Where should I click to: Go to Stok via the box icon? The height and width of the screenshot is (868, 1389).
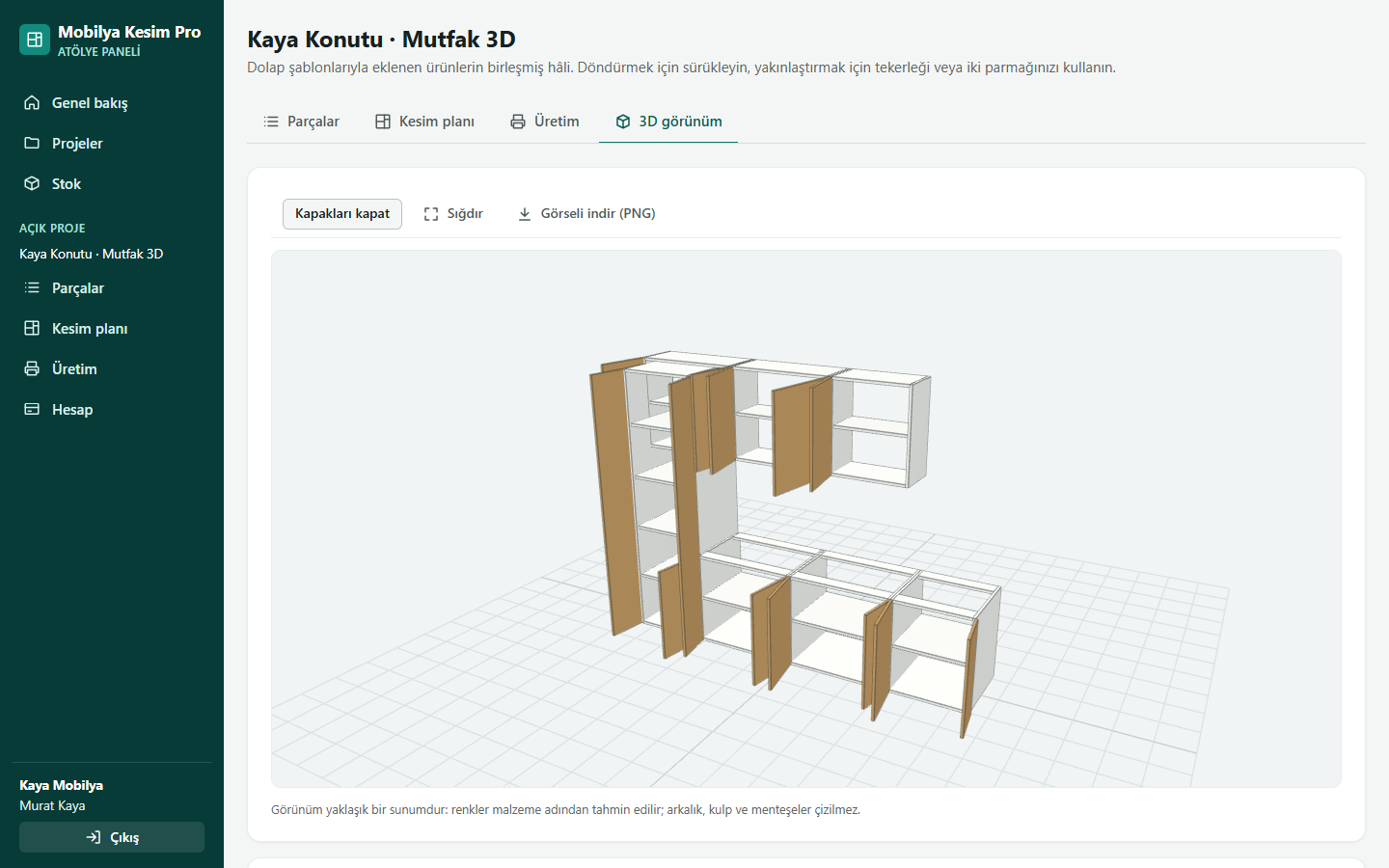click(32, 183)
